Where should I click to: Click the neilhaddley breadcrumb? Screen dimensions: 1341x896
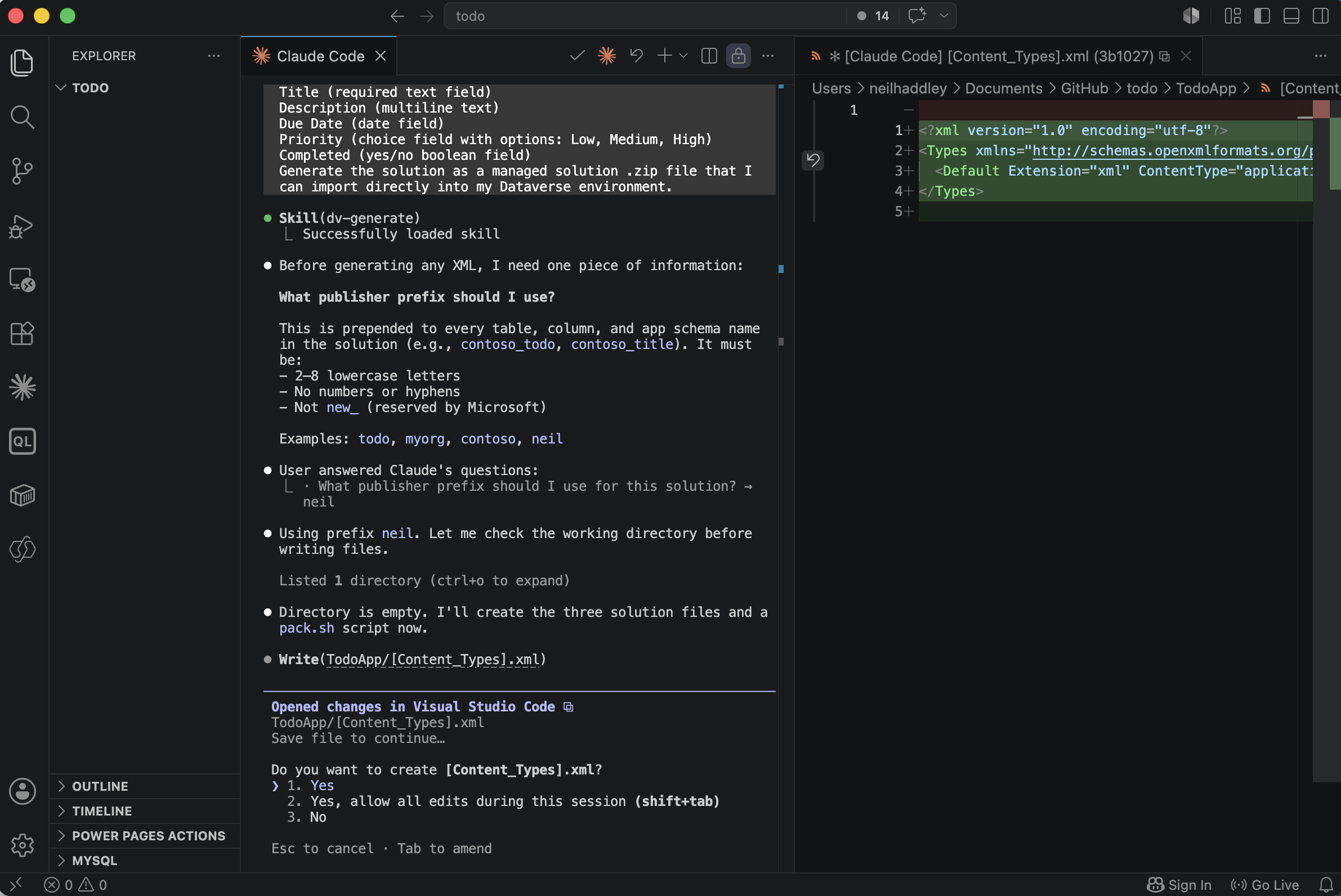click(908, 88)
